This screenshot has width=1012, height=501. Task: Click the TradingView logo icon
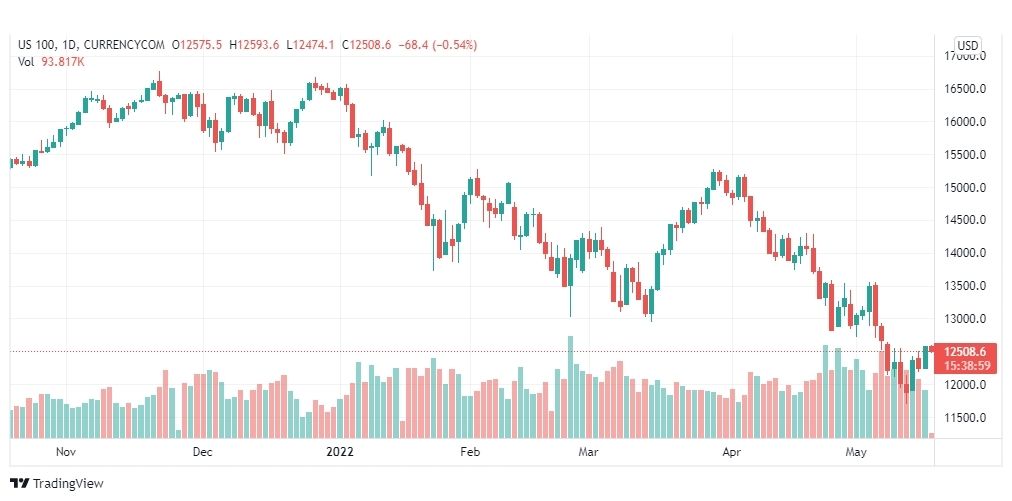(x=19, y=483)
